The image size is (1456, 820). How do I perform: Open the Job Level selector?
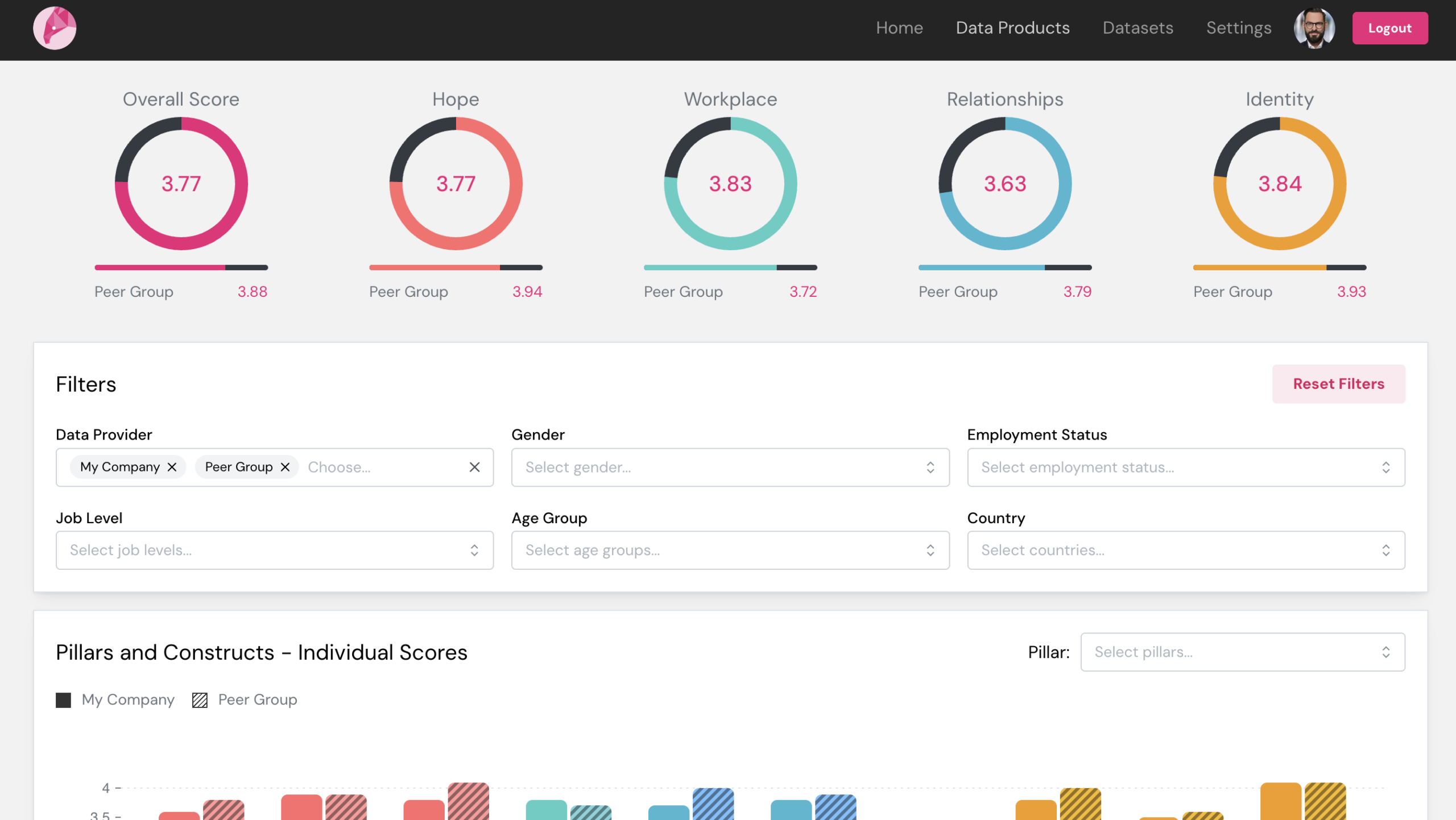(x=274, y=550)
